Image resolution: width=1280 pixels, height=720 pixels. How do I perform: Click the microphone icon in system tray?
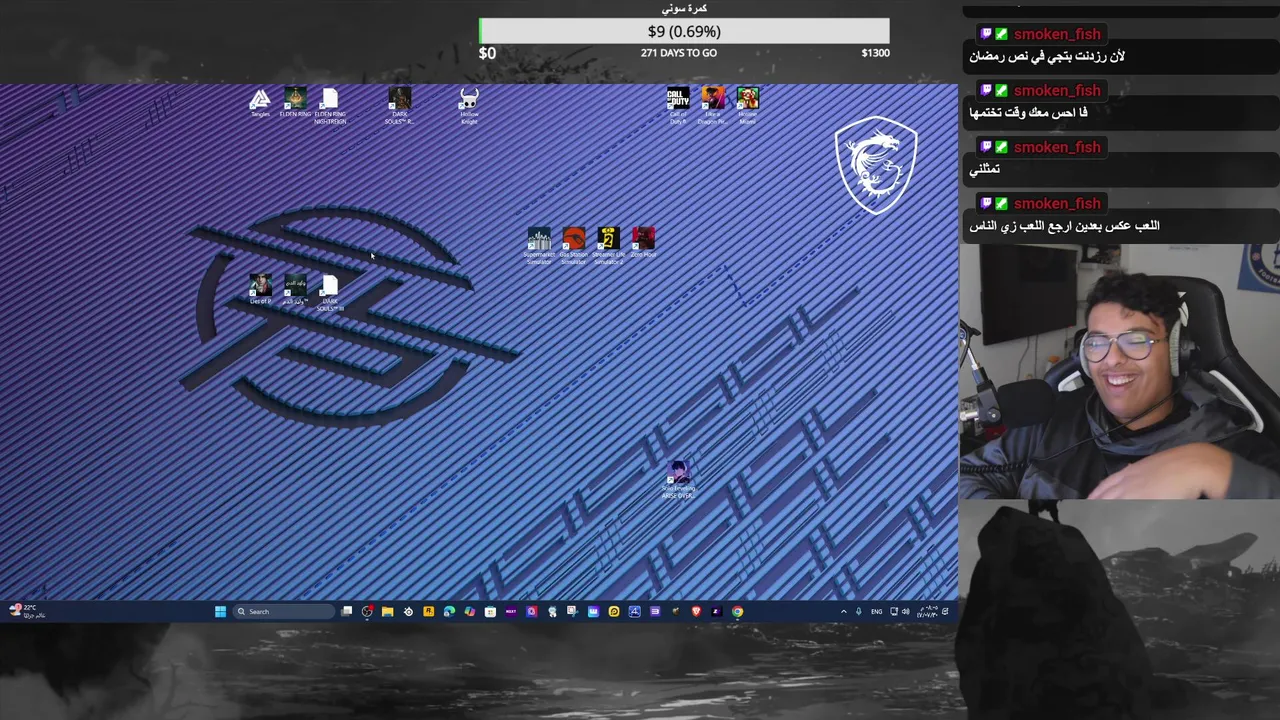click(858, 611)
